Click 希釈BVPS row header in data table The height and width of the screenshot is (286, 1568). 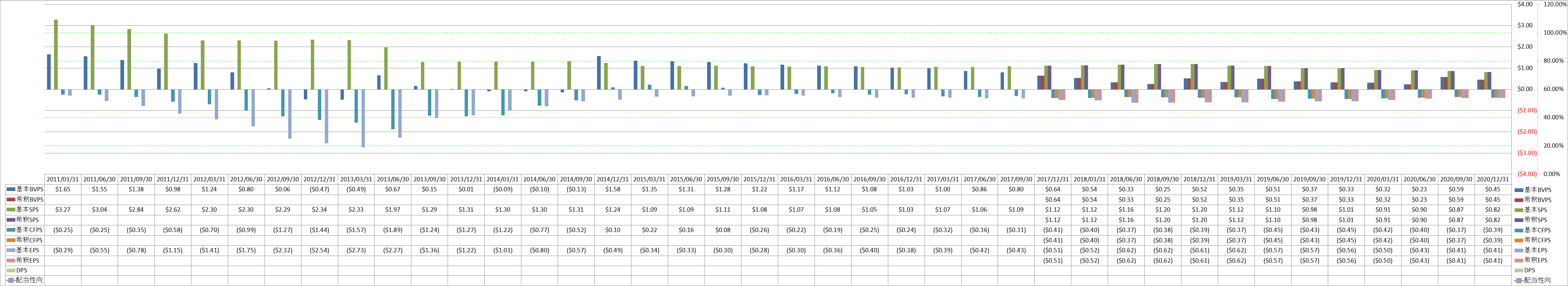25,200
